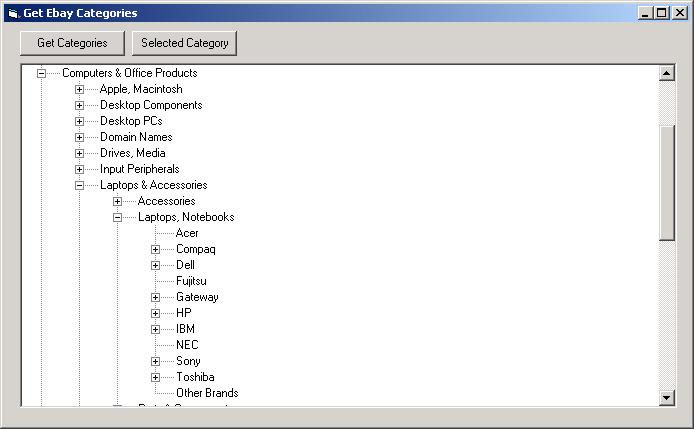Viewport: 694px width, 429px height.
Task: Choose Fujitsu in the tree
Action: point(191,281)
